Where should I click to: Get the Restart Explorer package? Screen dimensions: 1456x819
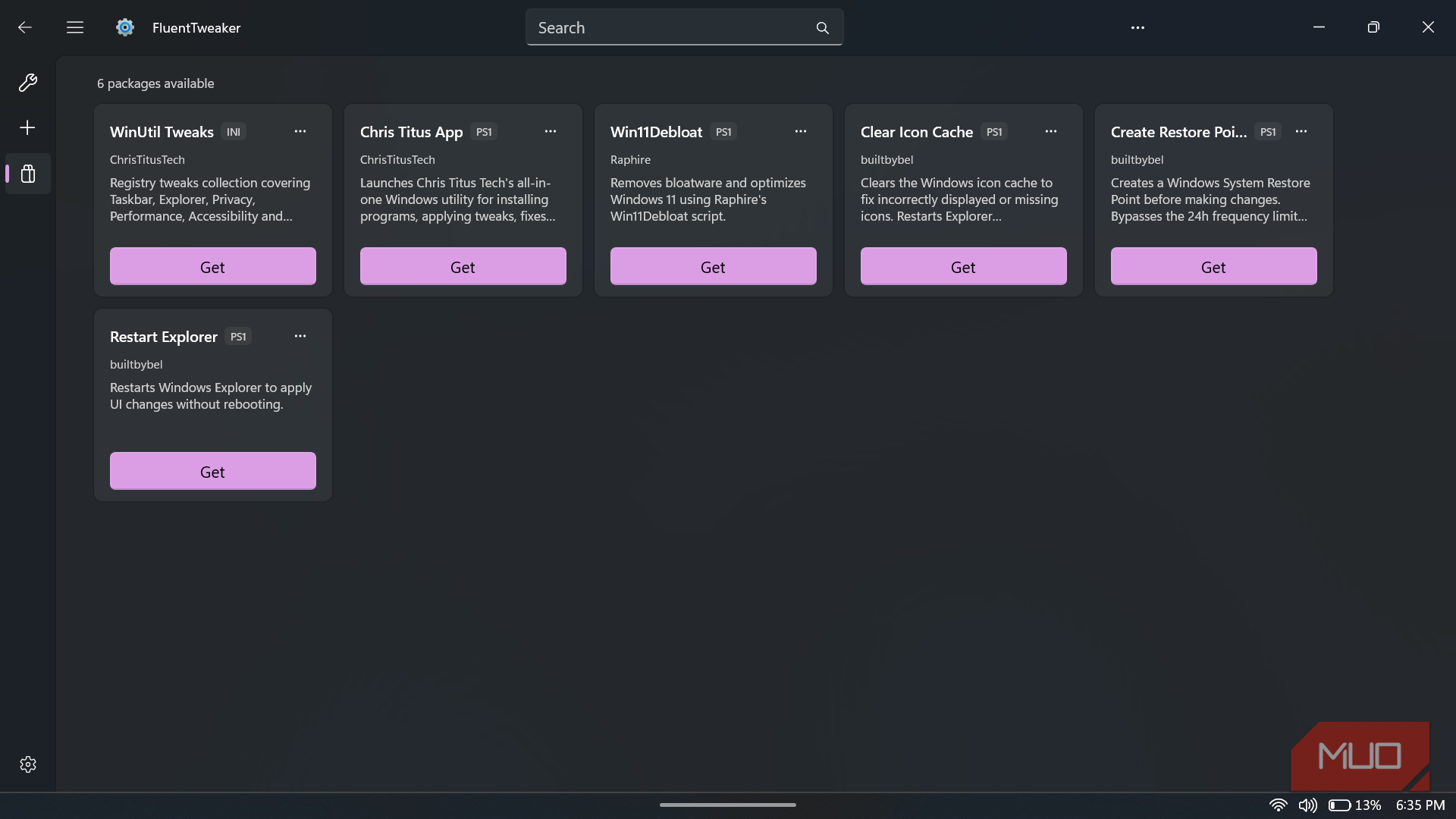213,471
